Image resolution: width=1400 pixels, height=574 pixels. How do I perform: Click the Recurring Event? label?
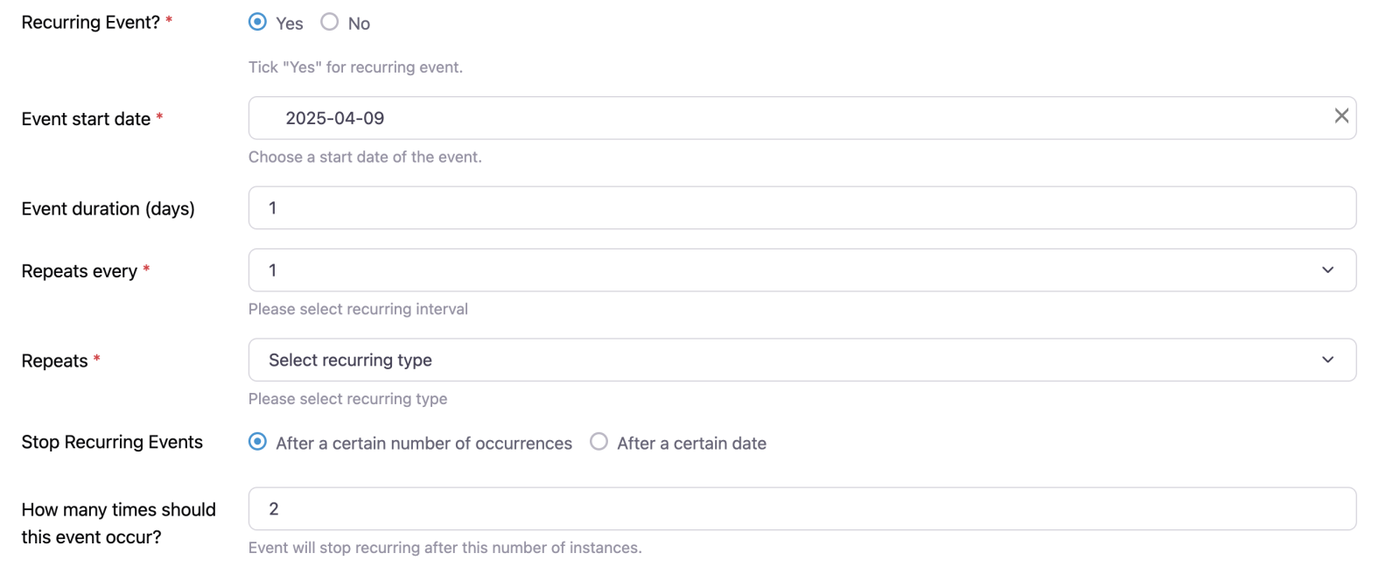coord(90,22)
